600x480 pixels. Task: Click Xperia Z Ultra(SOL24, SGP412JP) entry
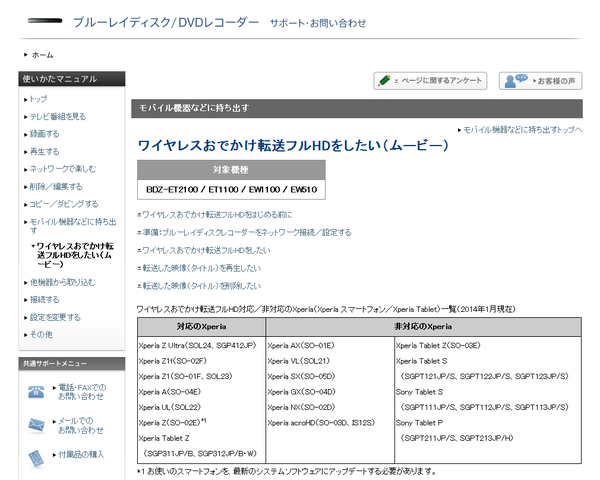click(197, 346)
